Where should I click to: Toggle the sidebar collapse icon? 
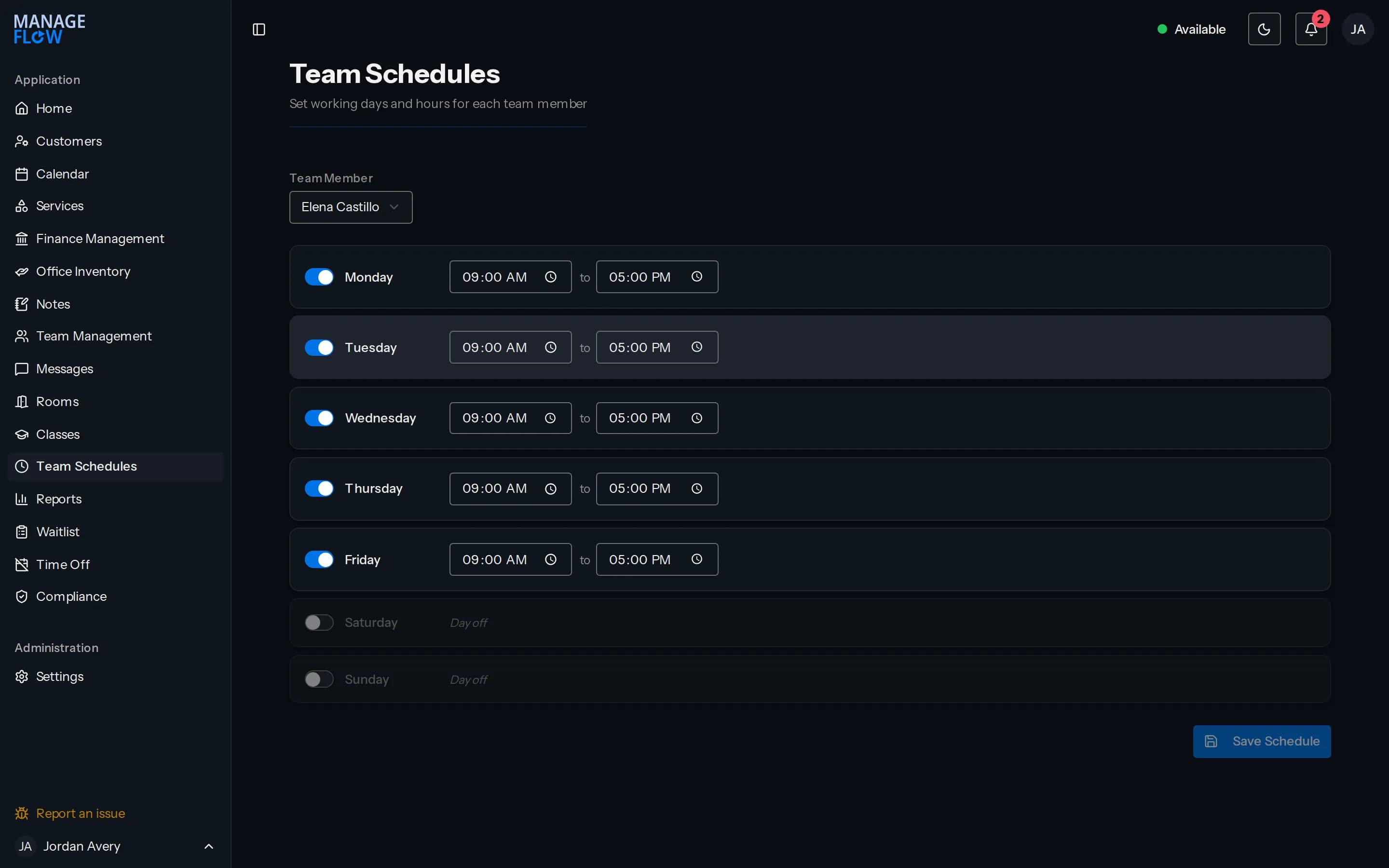pyautogui.click(x=259, y=29)
